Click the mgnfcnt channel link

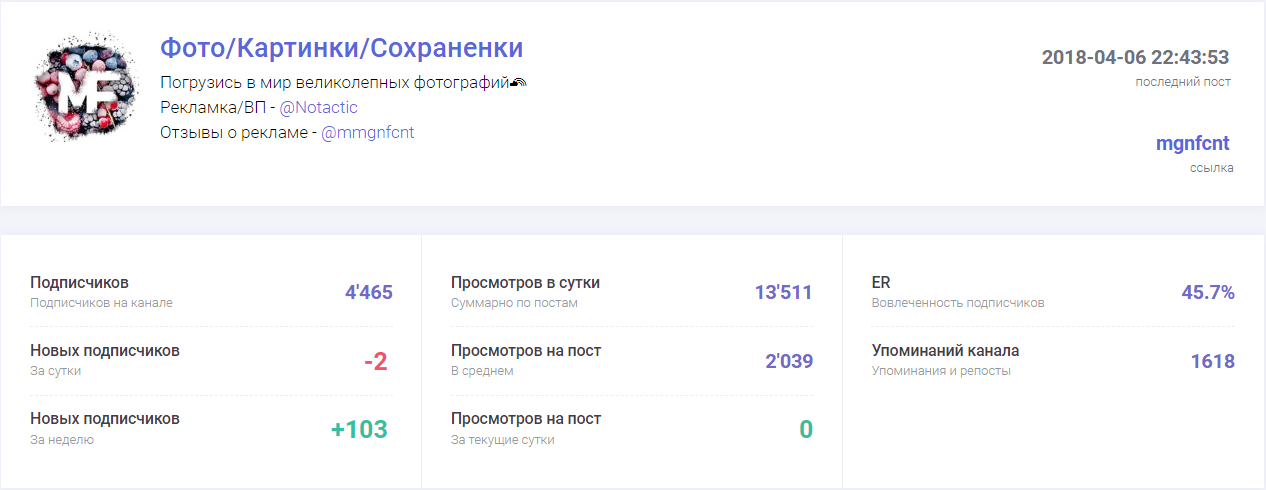(x=1192, y=143)
